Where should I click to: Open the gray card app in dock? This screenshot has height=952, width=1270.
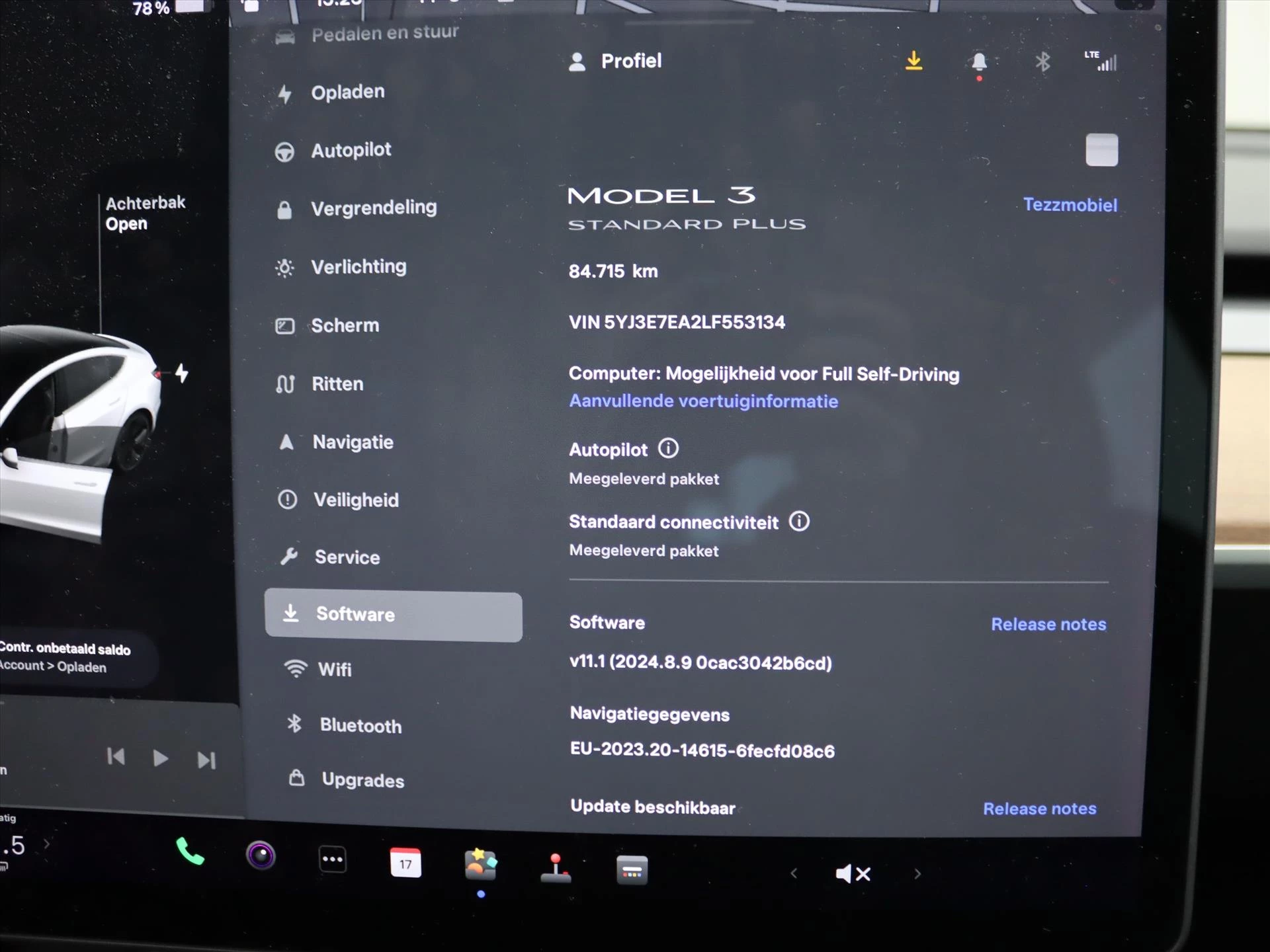click(632, 871)
